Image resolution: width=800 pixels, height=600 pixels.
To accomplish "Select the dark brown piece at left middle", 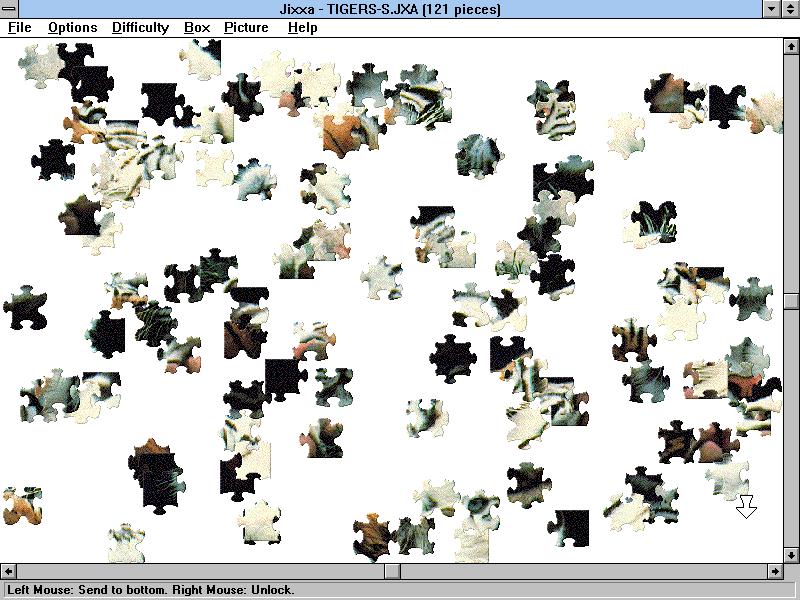I will point(80,215).
